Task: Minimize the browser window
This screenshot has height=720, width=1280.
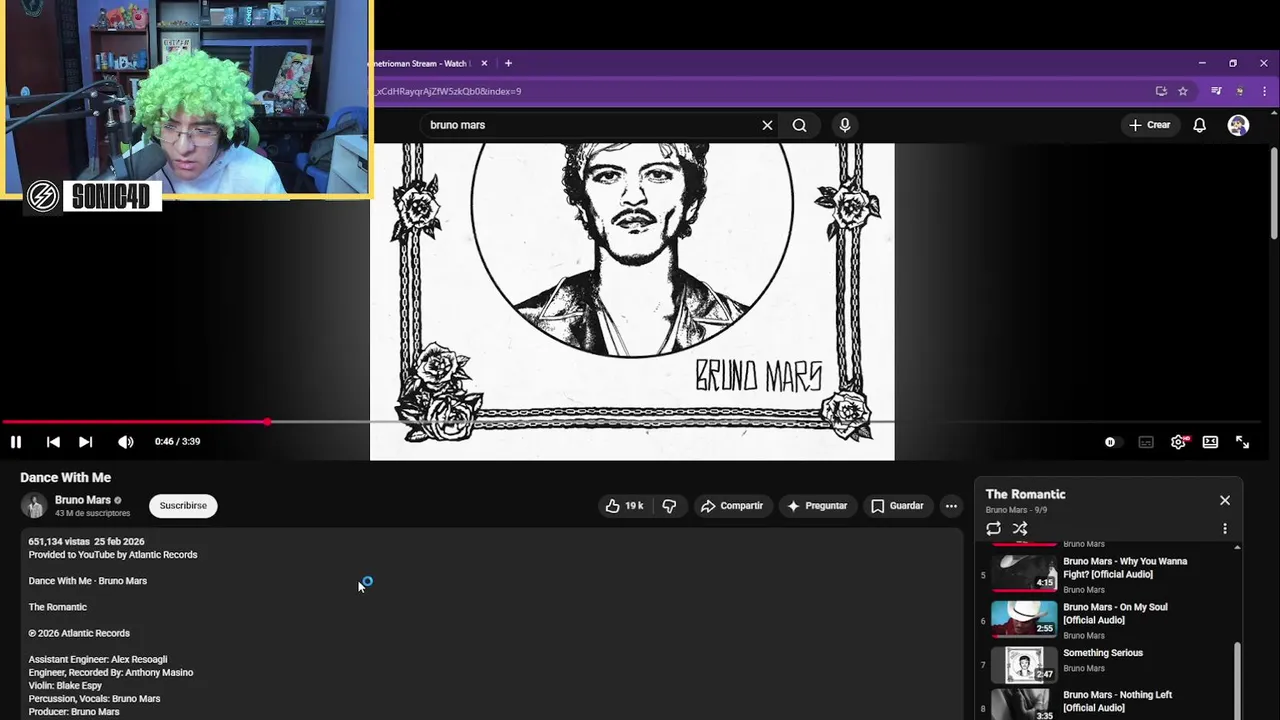Action: [1202, 63]
